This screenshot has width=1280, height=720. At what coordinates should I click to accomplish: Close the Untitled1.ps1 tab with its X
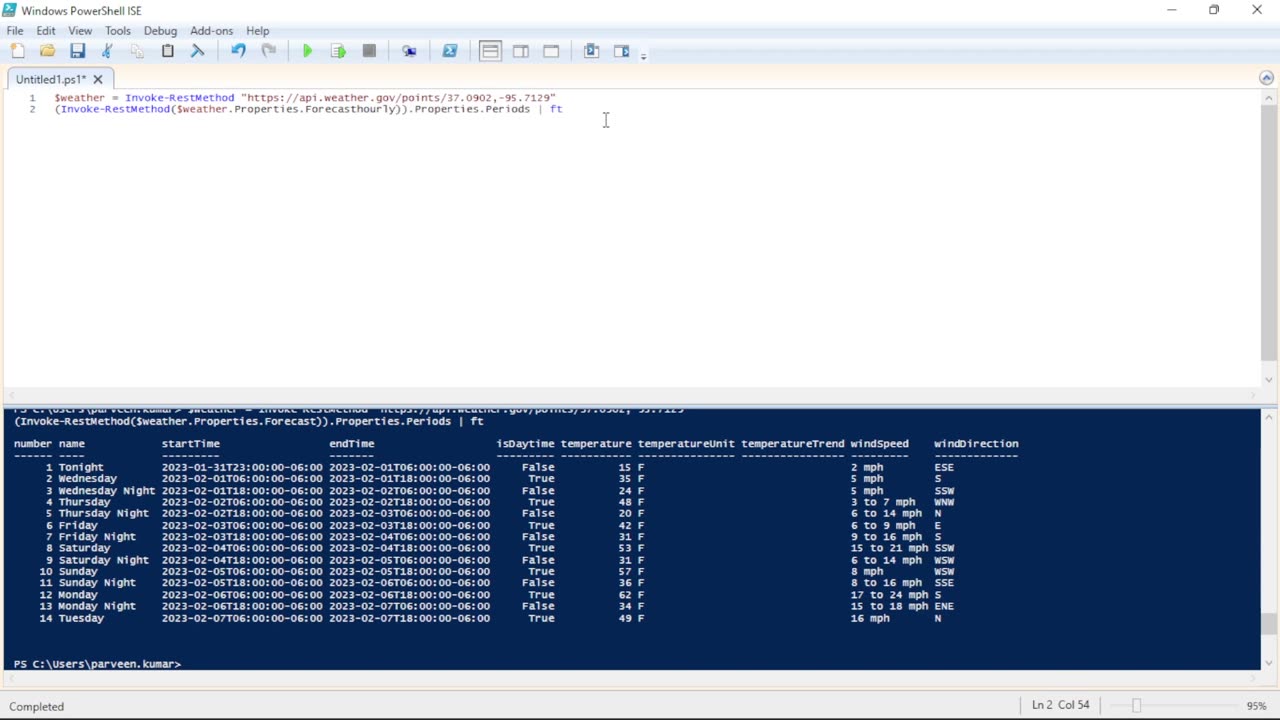click(100, 79)
